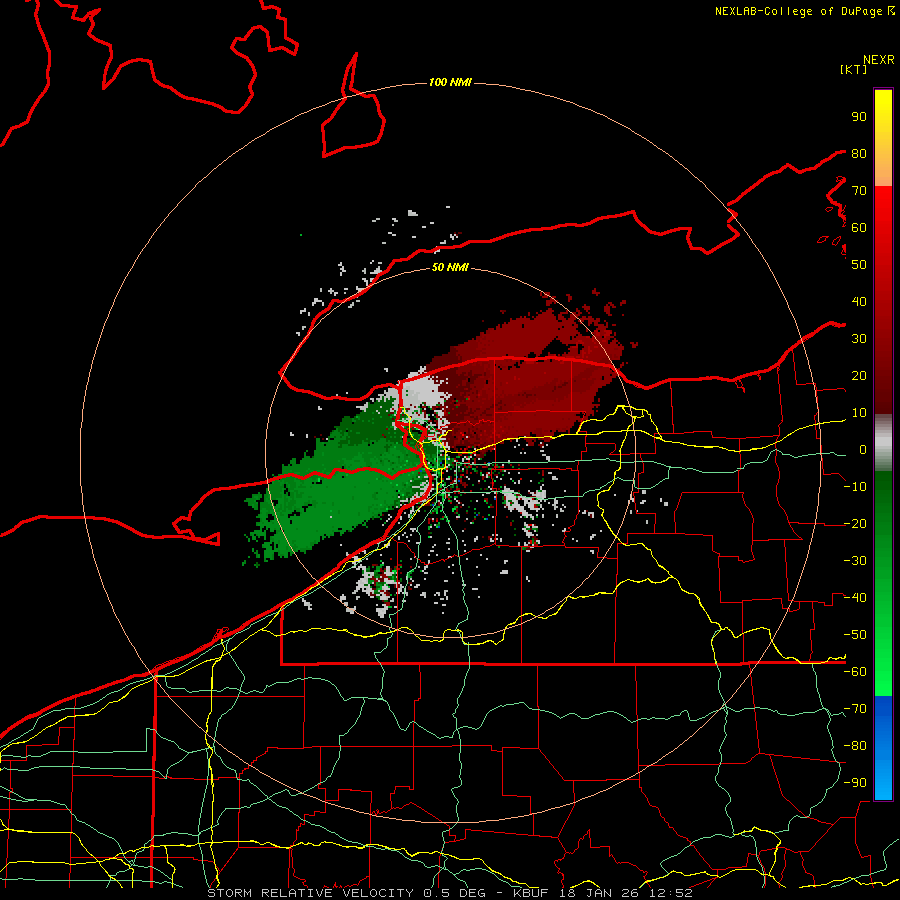900x900 pixels.
Task: Click the positive 20 value on the scale
Action: (859, 375)
